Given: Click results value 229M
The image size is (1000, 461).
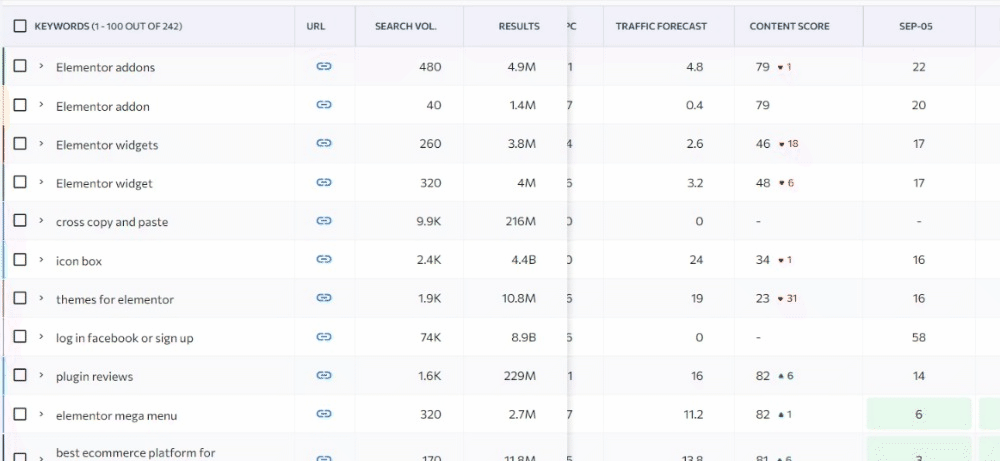Looking at the screenshot, I should 520,376.
